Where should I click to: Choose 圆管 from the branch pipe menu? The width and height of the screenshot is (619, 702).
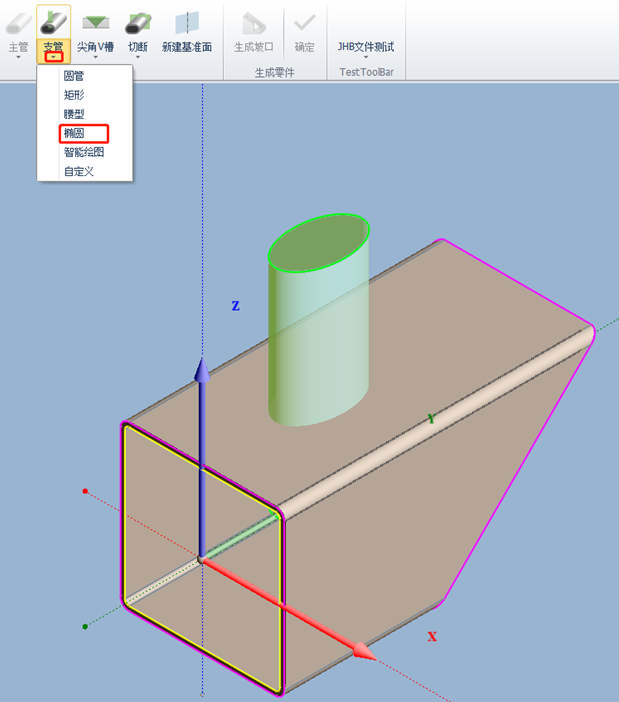74,76
